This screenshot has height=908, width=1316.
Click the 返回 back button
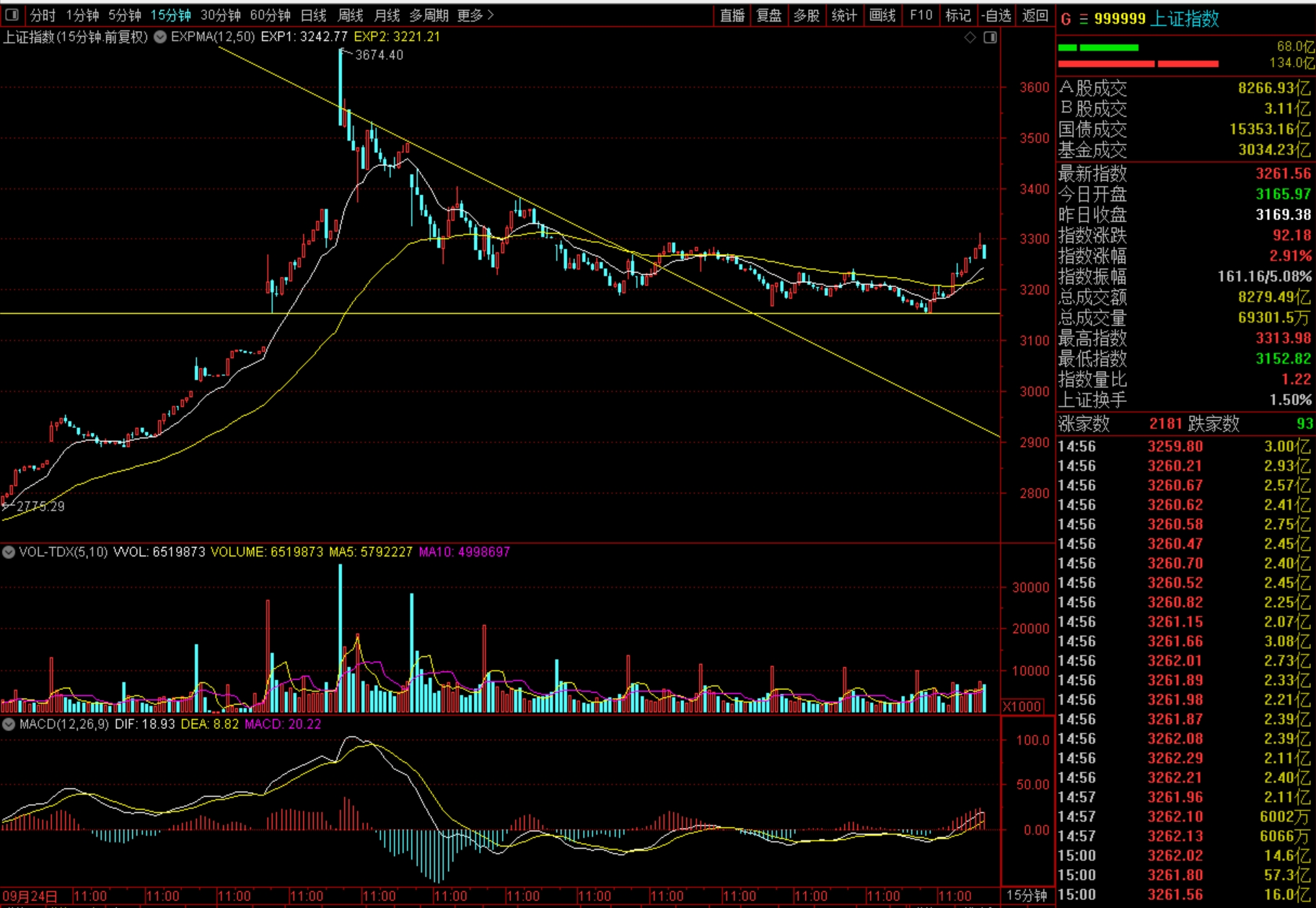(x=1035, y=15)
